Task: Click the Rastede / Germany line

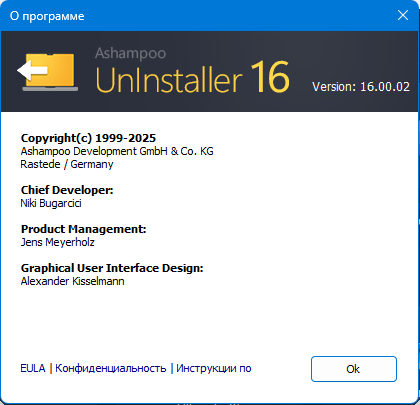Action: point(67,164)
